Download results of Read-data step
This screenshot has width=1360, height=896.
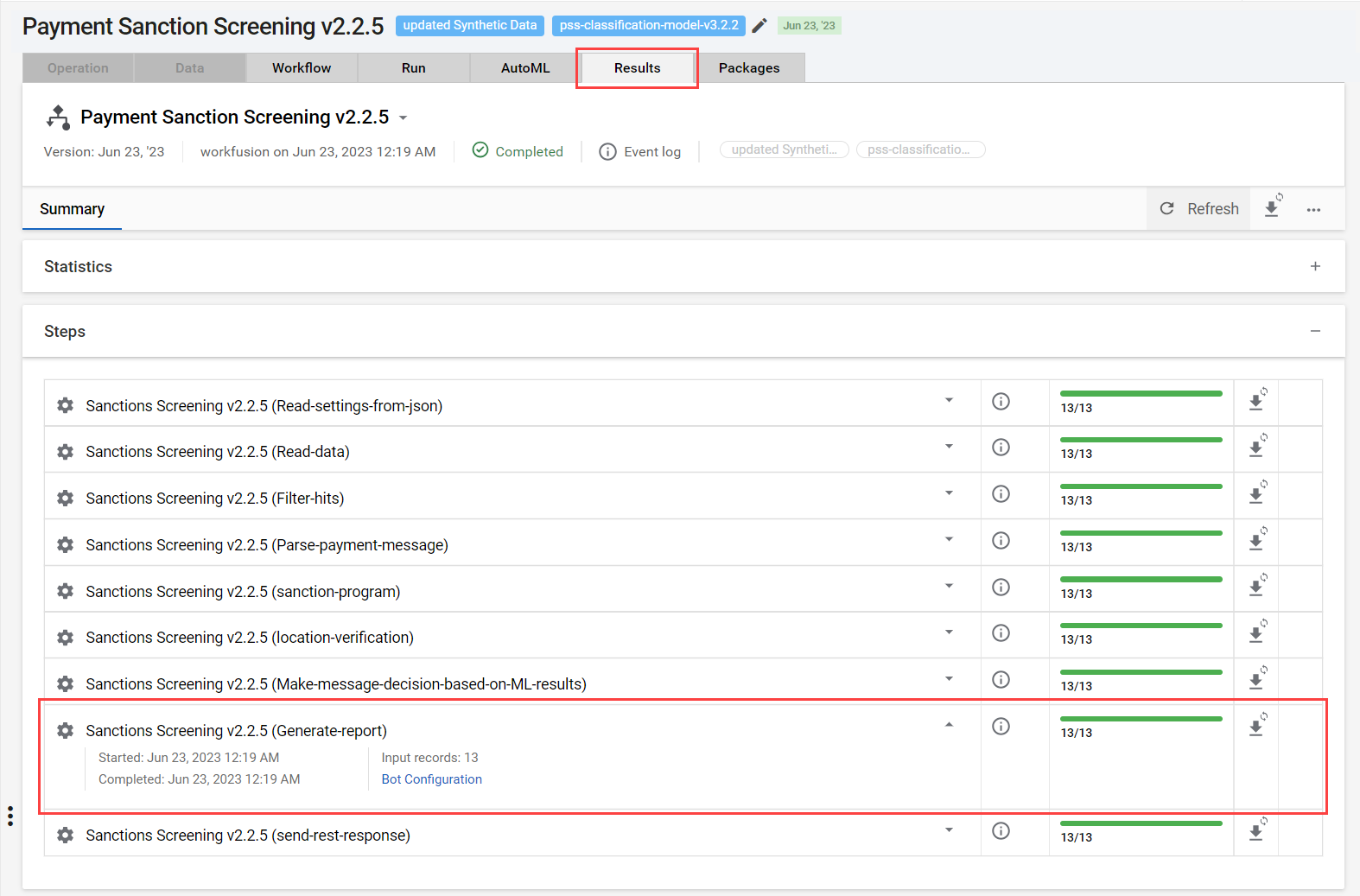pyautogui.click(x=1257, y=447)
